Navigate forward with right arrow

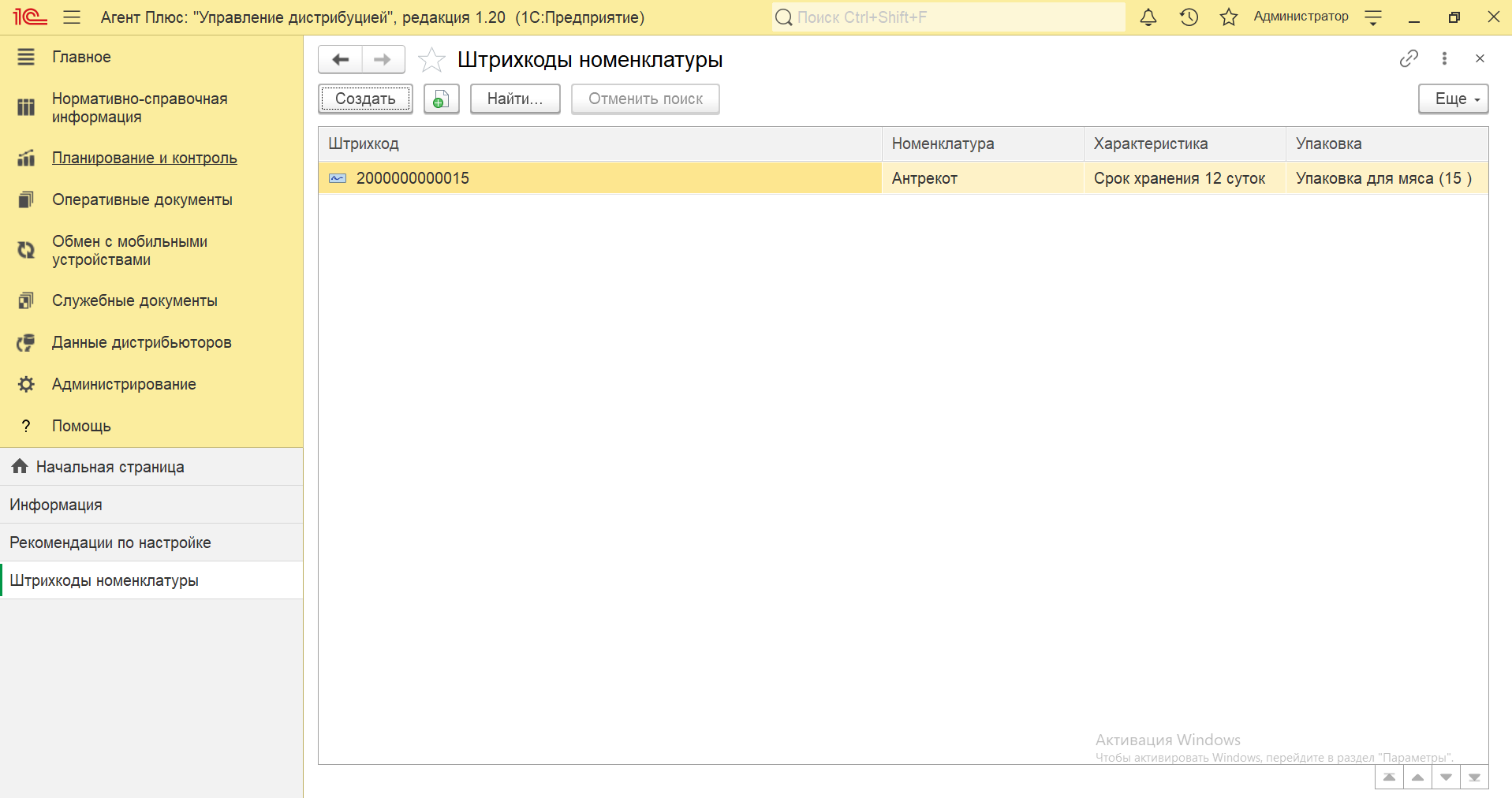(383, 60)
